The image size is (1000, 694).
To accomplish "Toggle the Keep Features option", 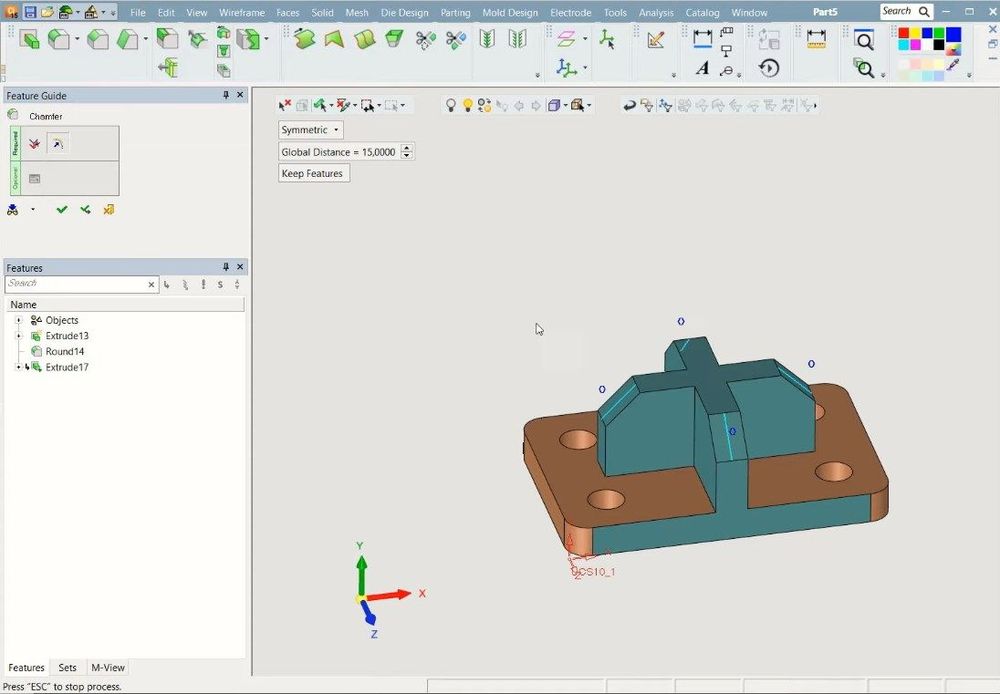I will 313,173.
